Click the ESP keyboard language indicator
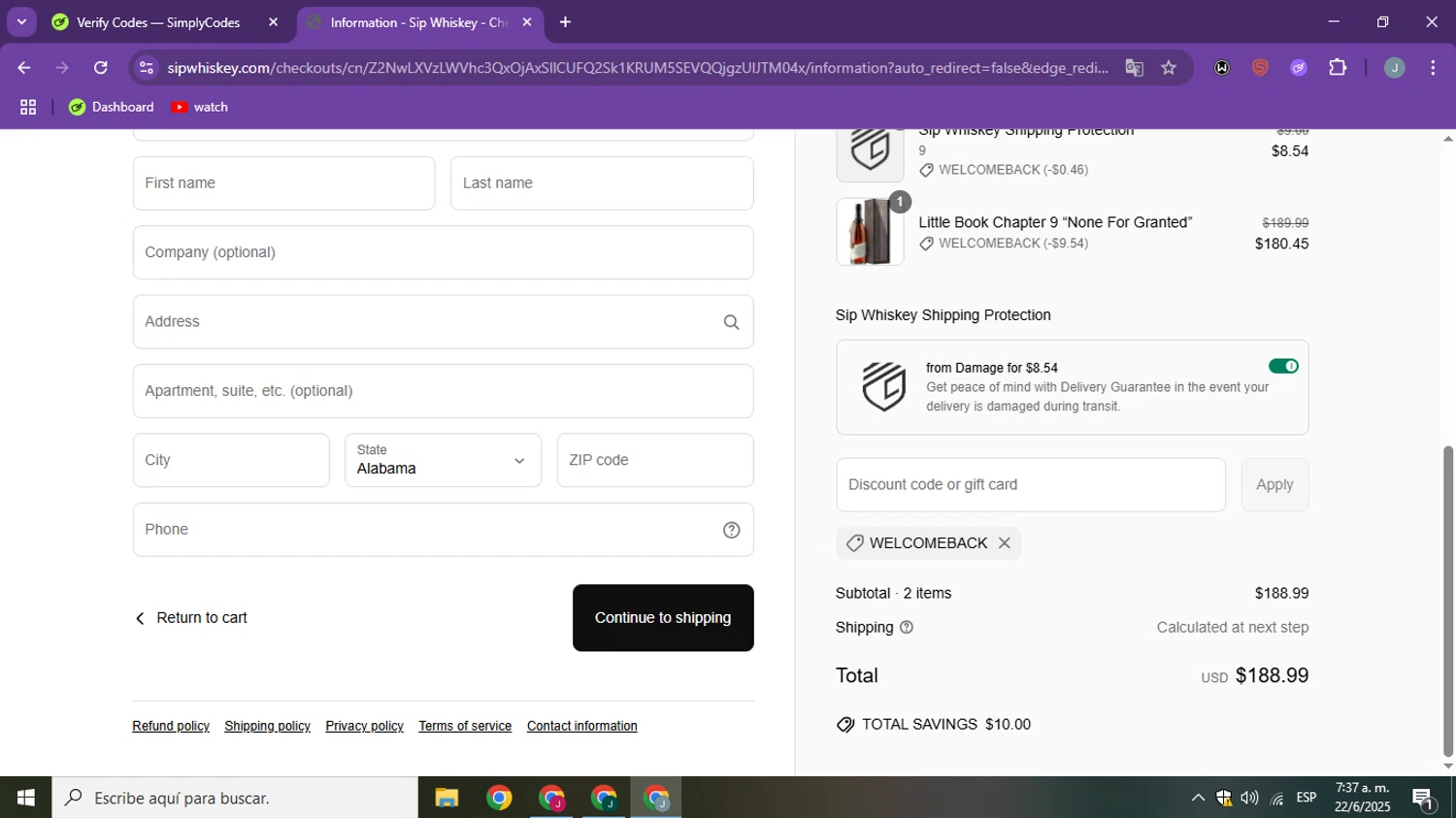Screen dimensions: 1456x818 click(x=1307, y=798)
